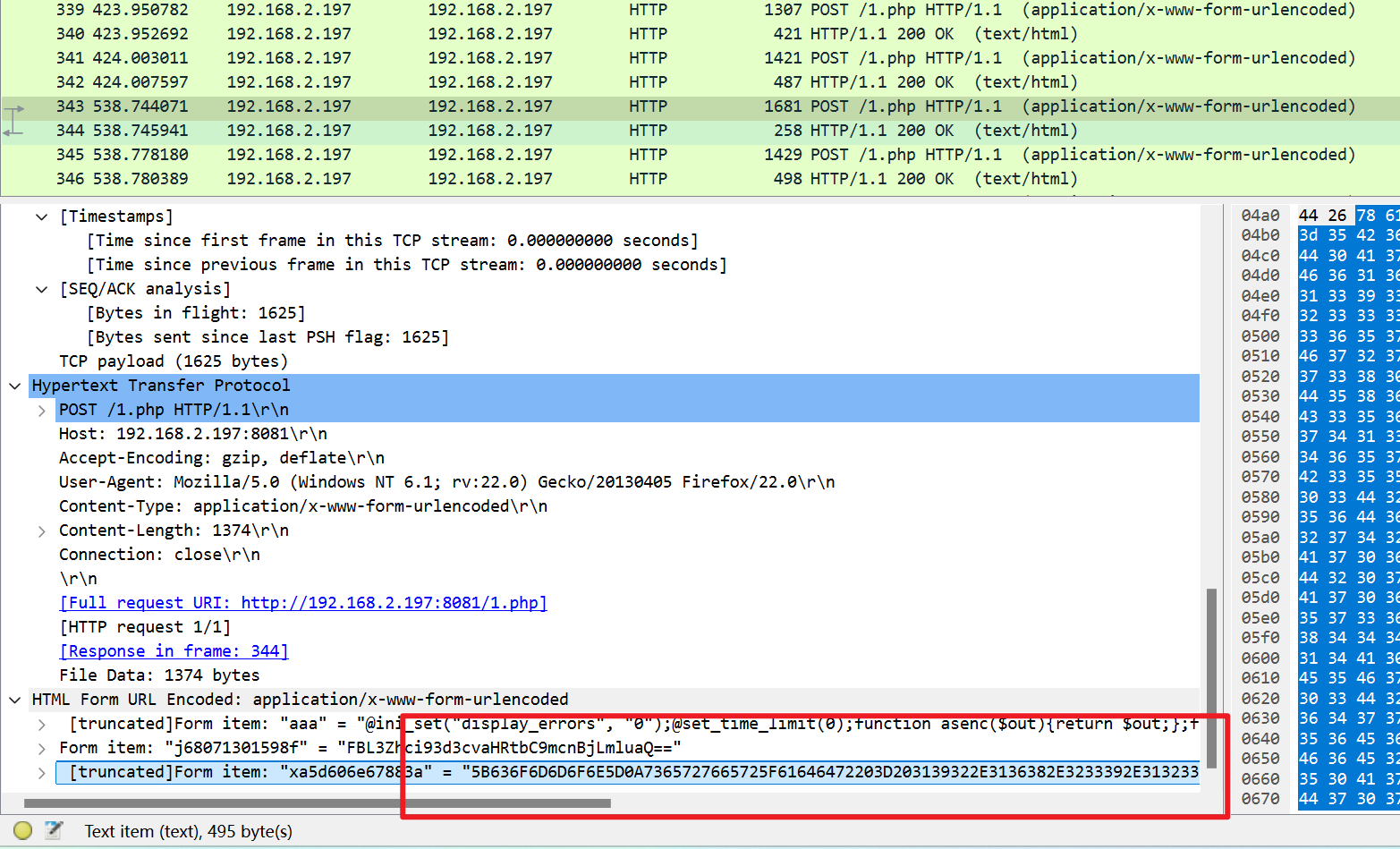
Task: Select the Host: 192.168.2.197:8081 header
Action: pyautogui.click(x=193, y=434)
